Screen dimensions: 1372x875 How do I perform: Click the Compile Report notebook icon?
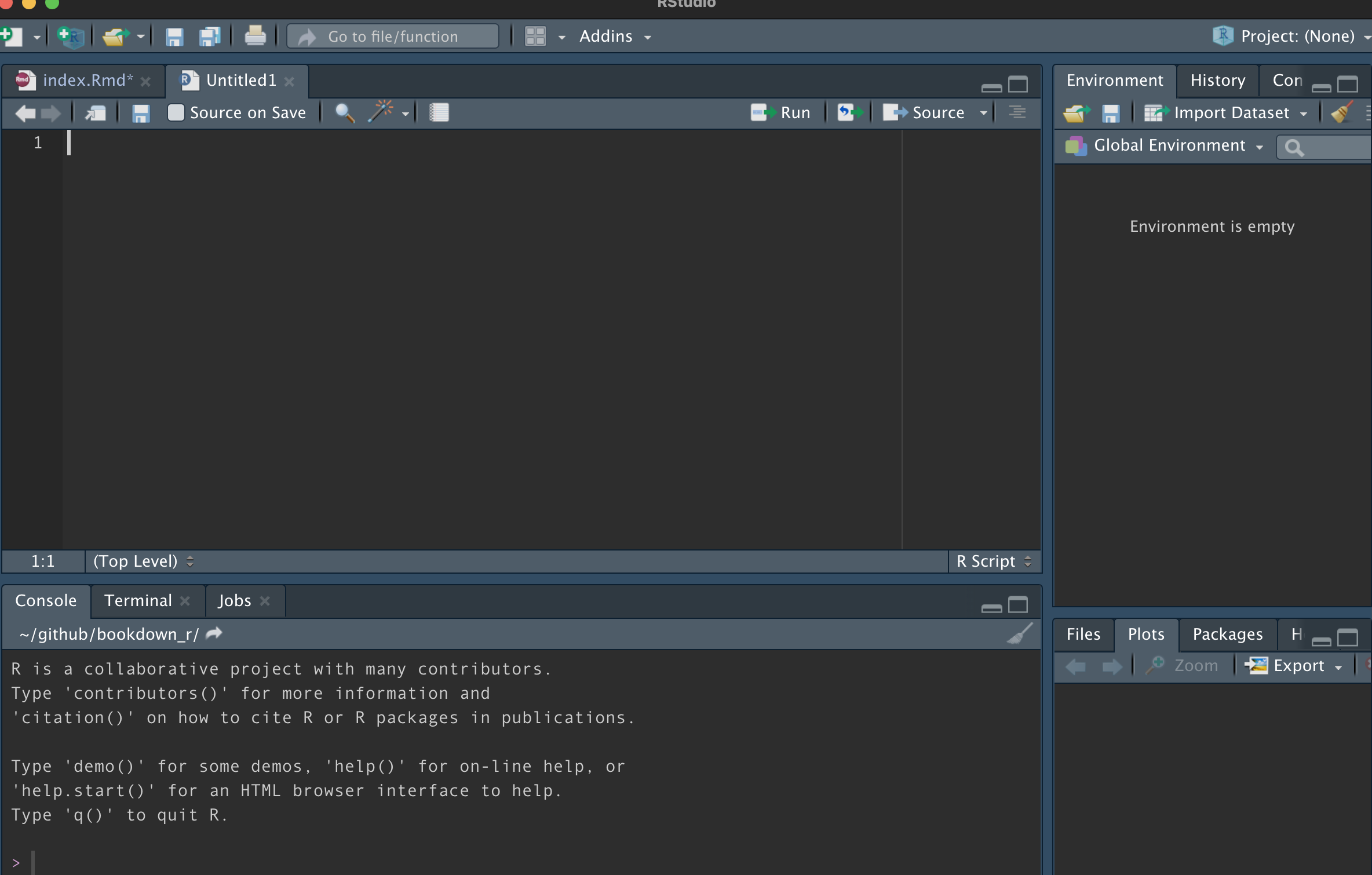(x=439, y=112)
